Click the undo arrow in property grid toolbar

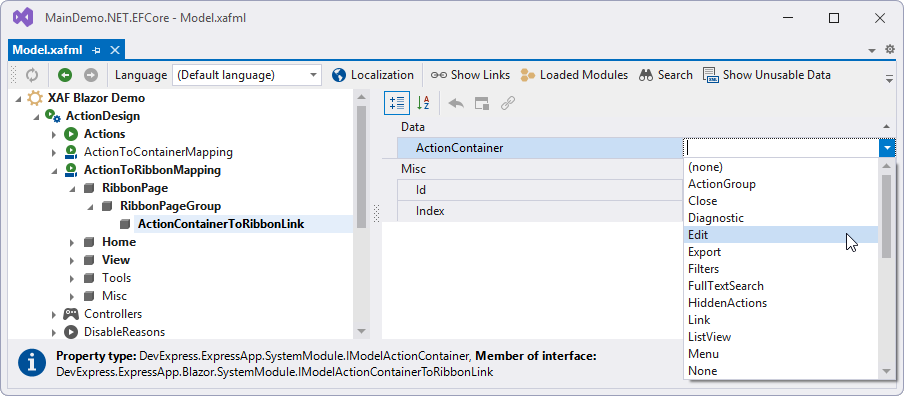click(x=456, y=103)
